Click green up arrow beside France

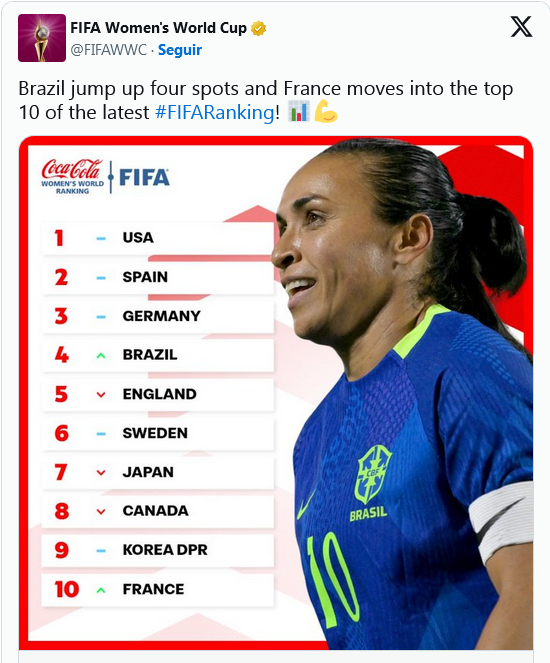coord(101,590)
